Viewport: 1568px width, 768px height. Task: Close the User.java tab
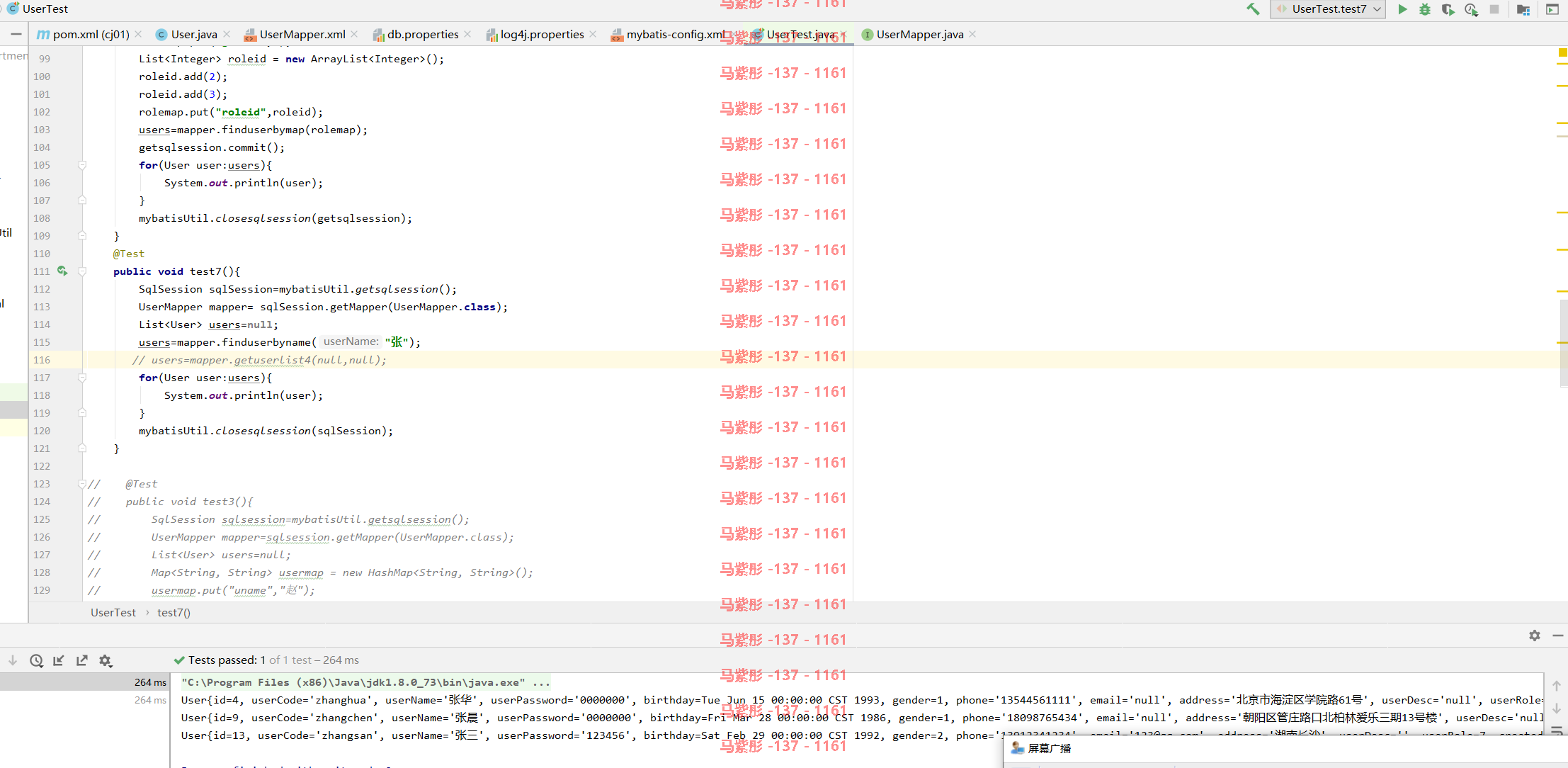227,34
